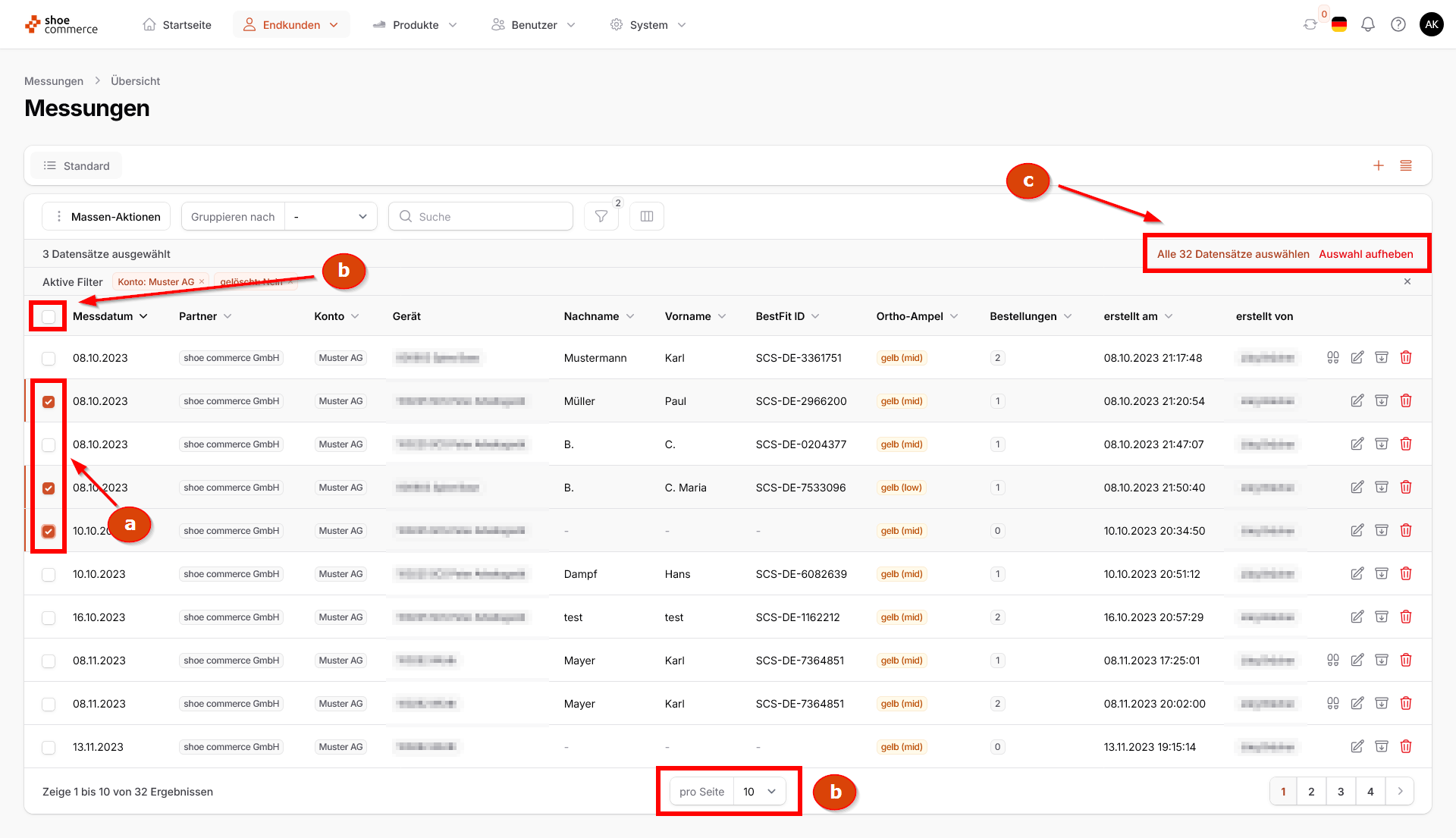Click the red plus add icon
This screenshot has width=1456, height=838.
click(x=1379, y=166)
